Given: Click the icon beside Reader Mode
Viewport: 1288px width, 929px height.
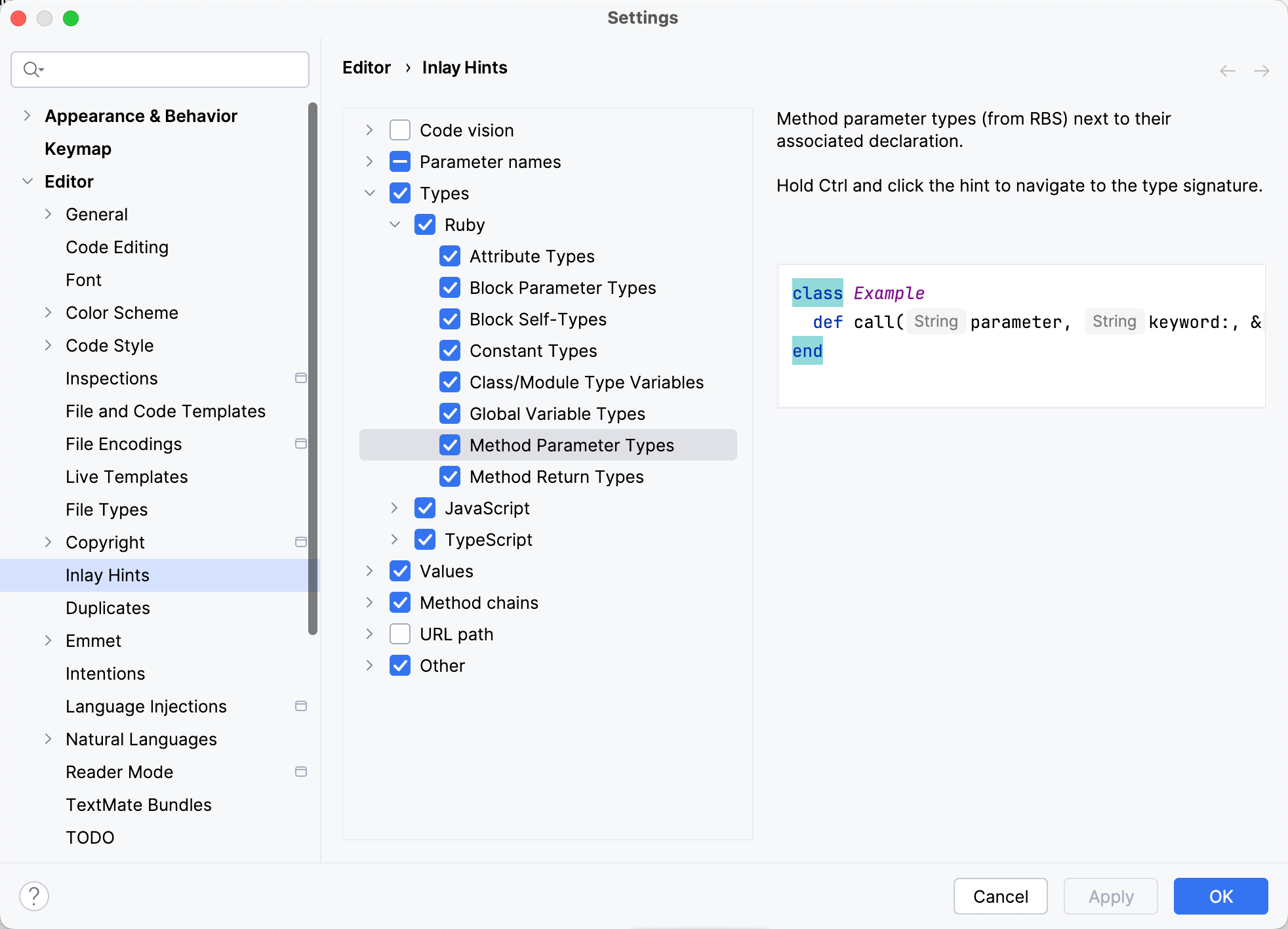Looking at the screenshot, I should point(301,772).
